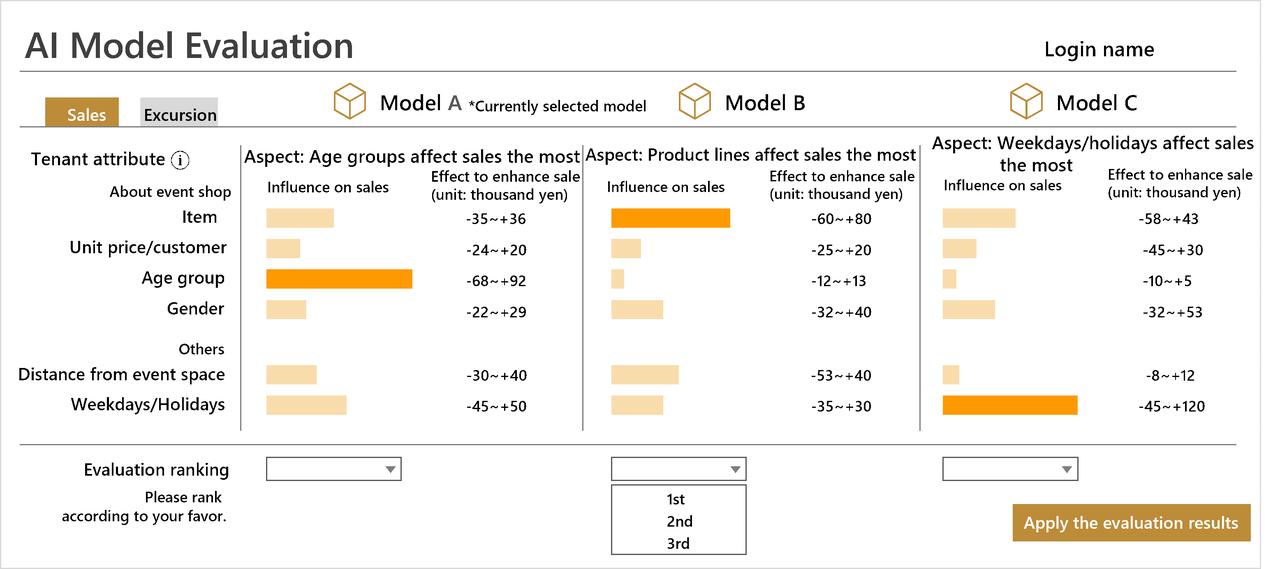
Task: Click the Login name label
Action: 1098,50
